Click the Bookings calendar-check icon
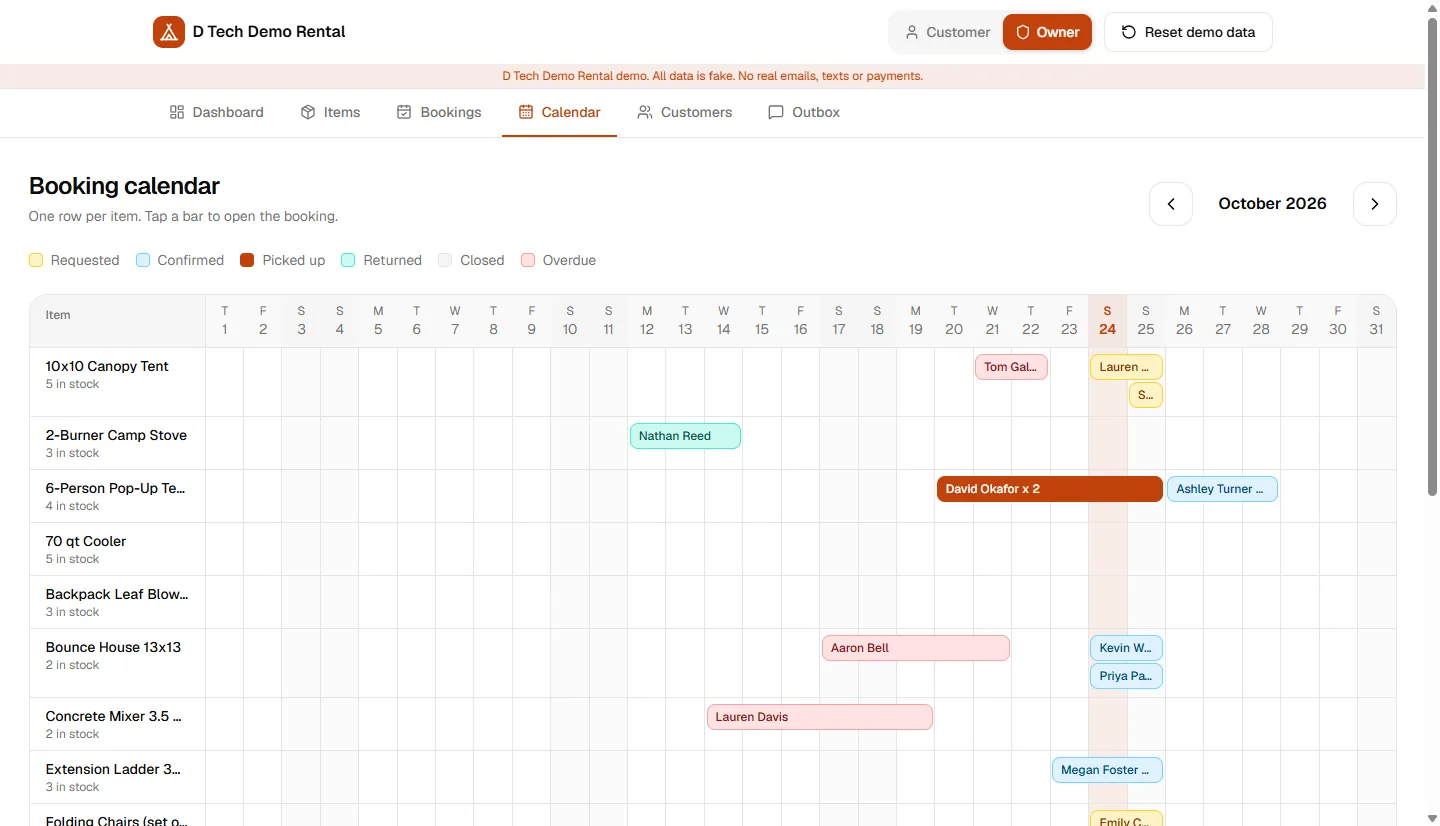 pos(405,112)
